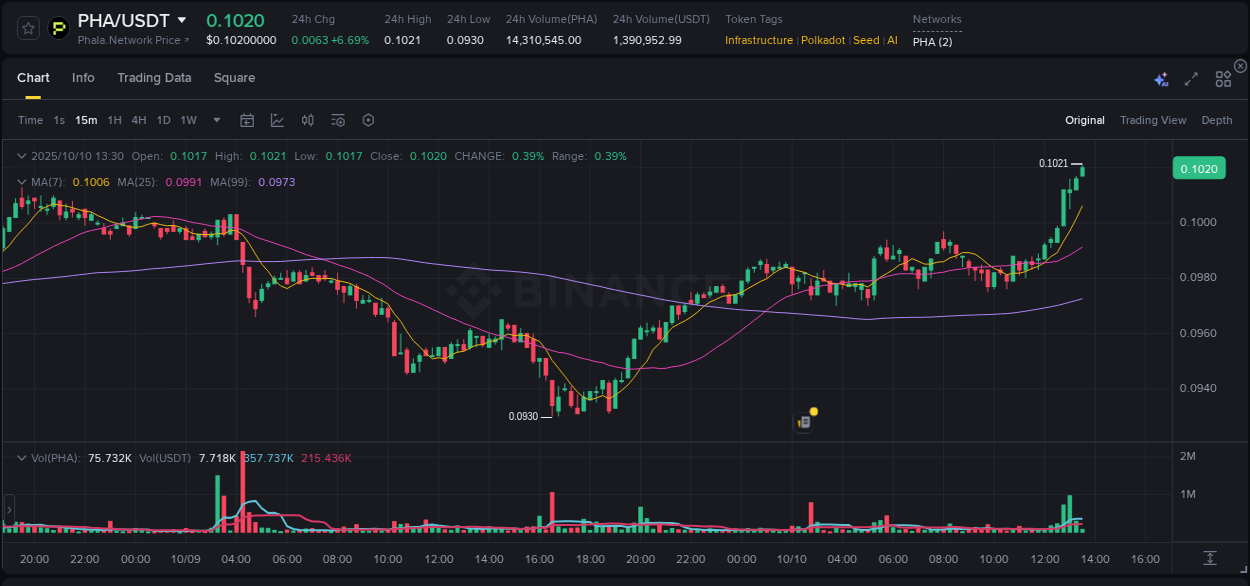This screenshot has height=586, width=1250.
Task: Click the Polkadot token tag
Action: pyautogui.click(x=822, y=40)
